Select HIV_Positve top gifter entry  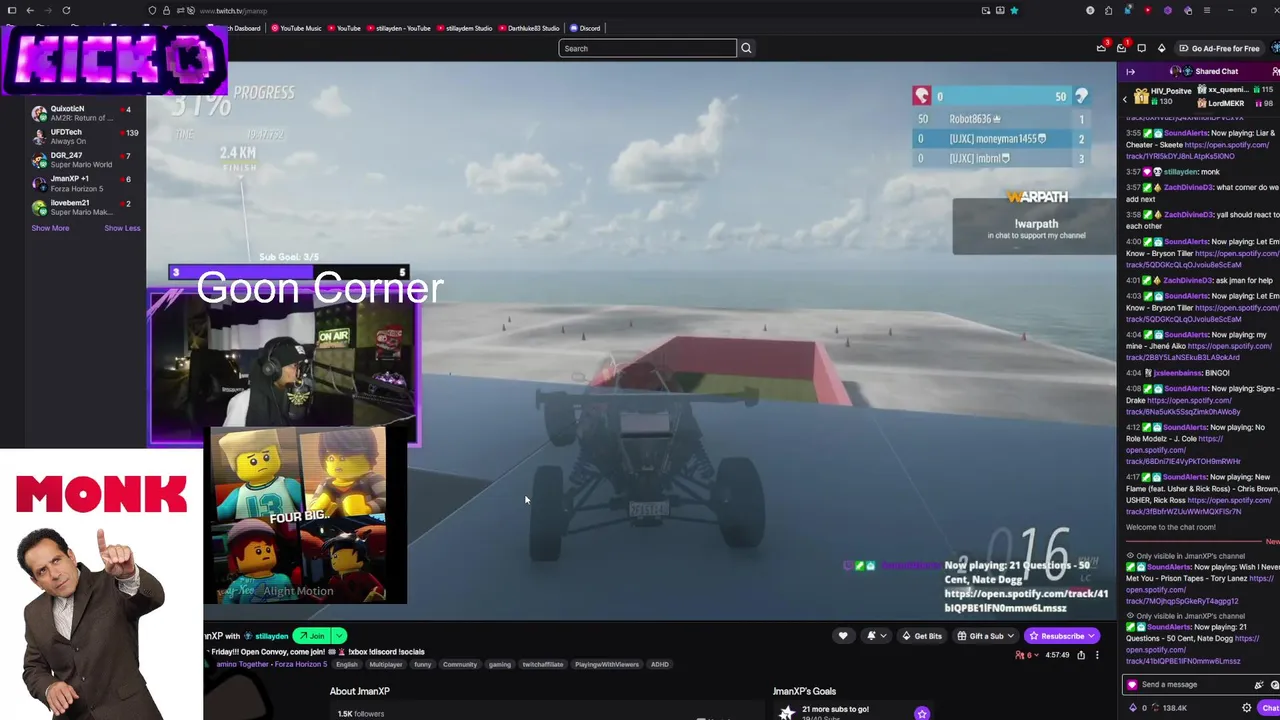[1163, 96]
